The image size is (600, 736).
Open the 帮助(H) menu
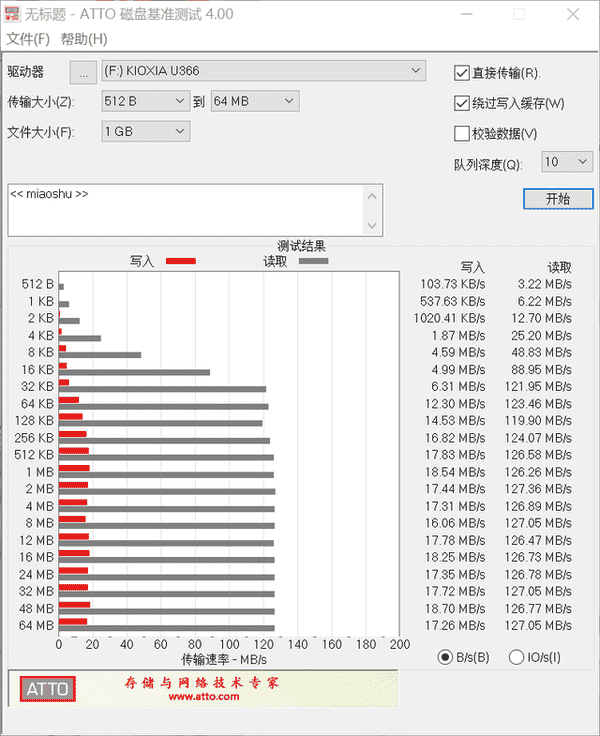tap(84, 39)
